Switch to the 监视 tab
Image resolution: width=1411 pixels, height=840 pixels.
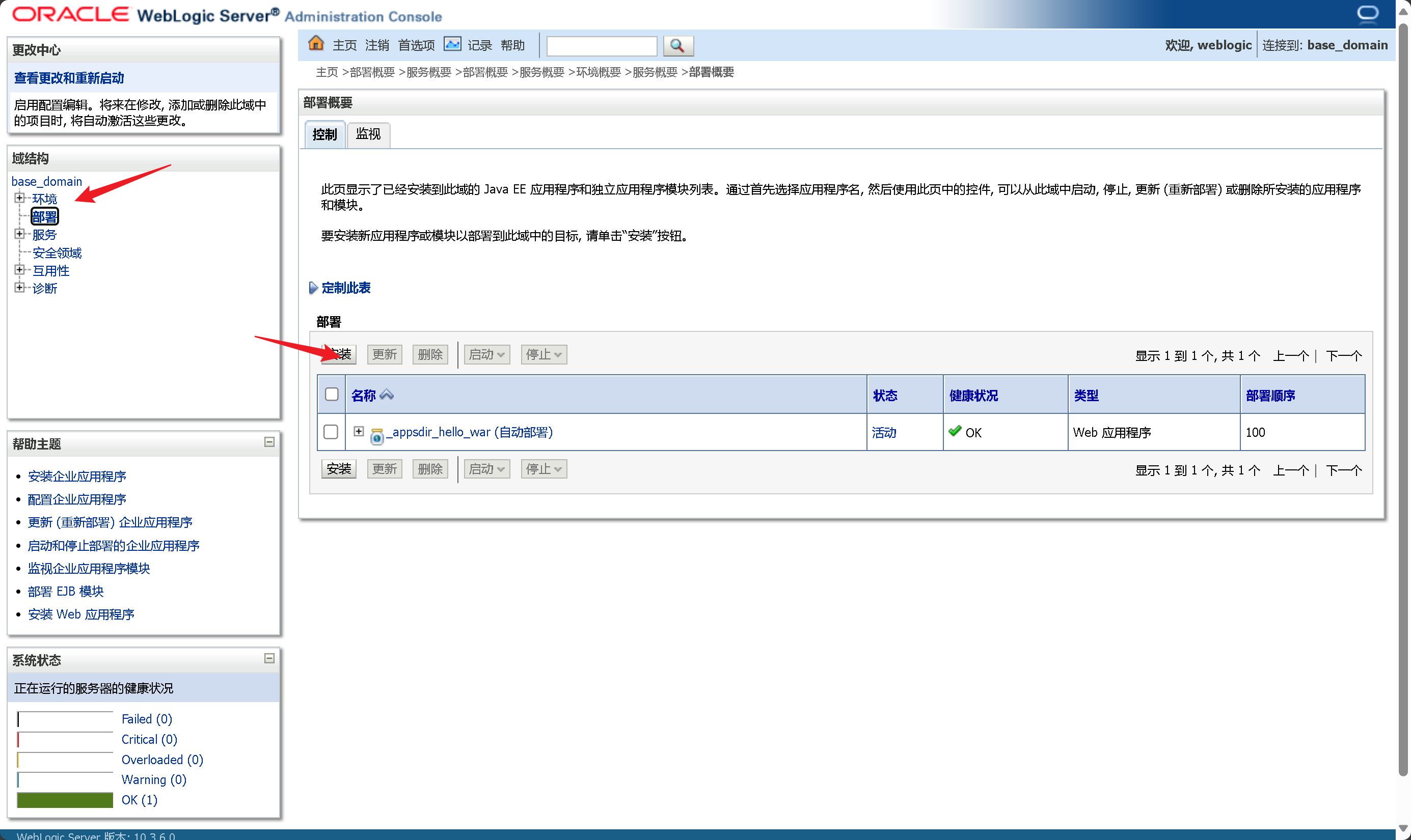(368, 135)
